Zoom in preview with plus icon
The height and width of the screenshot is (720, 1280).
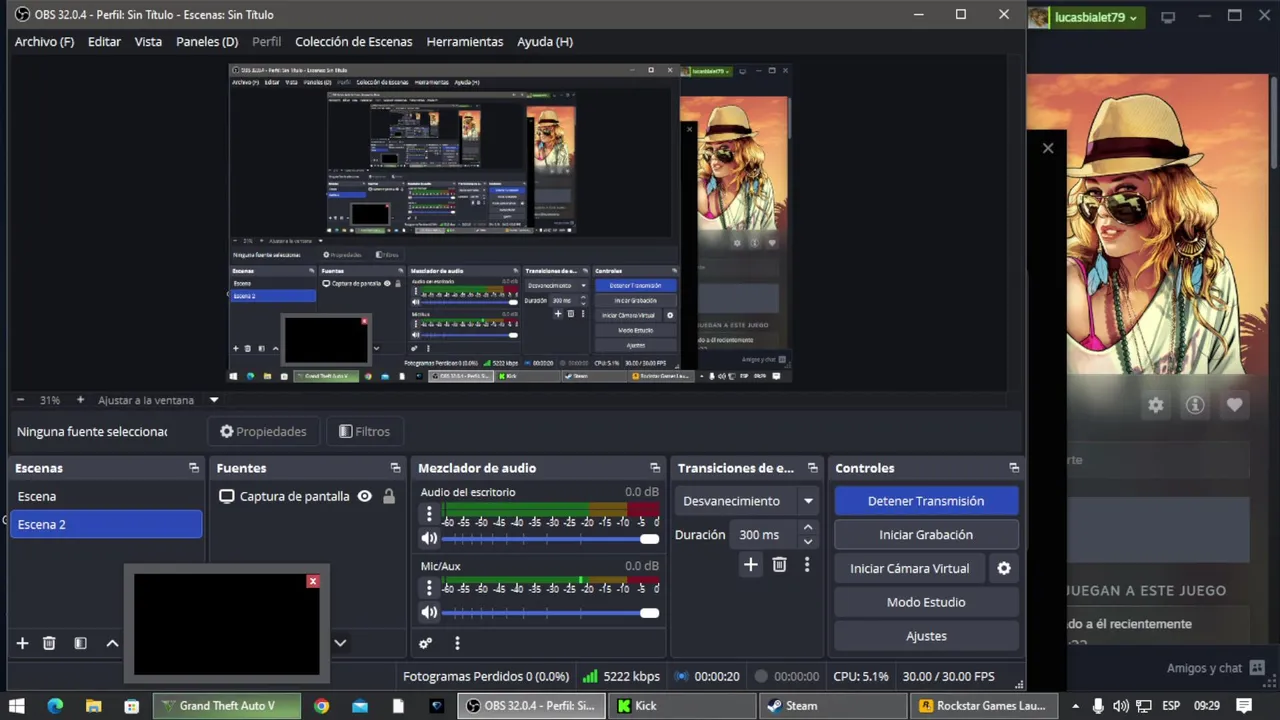[80, 400]
